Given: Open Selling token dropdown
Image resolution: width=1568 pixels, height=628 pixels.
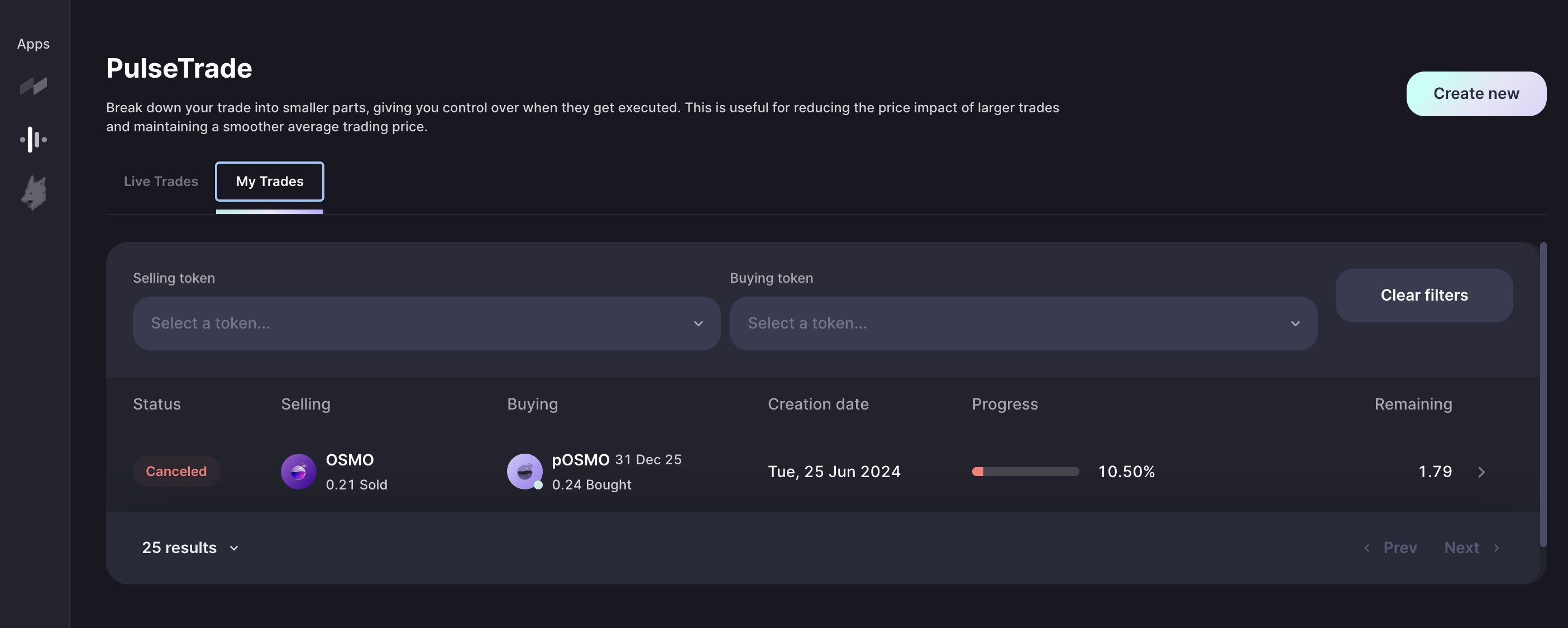Looking at the screenshot, I should coord(427,323).
